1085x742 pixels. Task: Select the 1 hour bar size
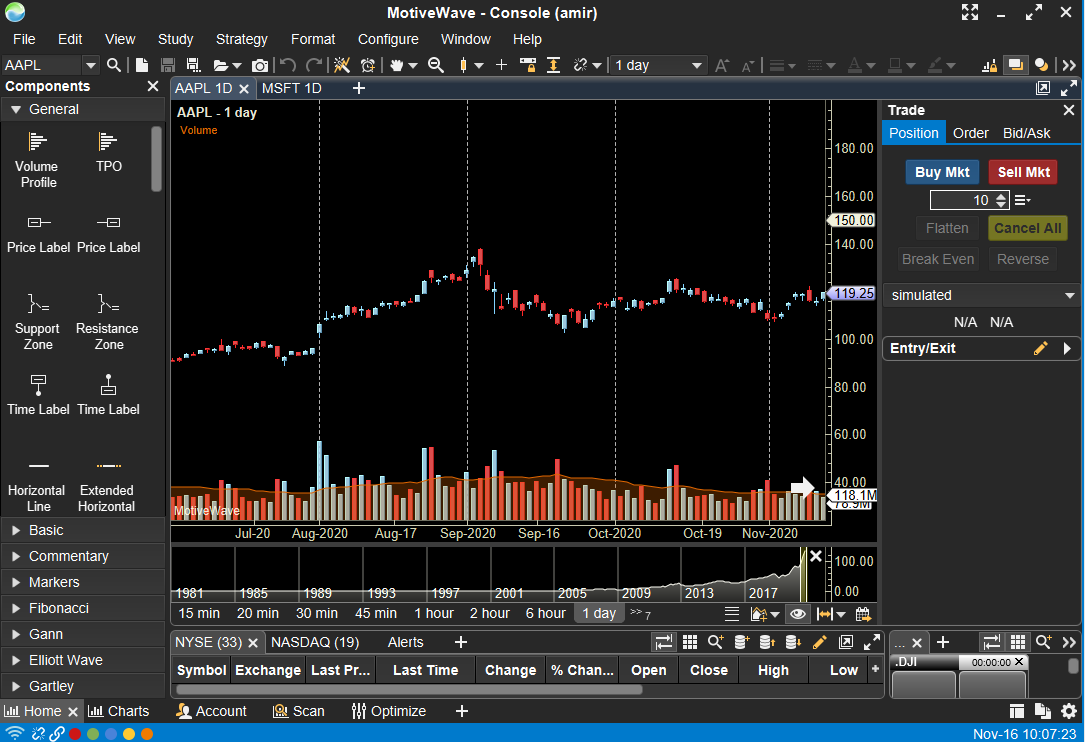tap(434, 613)
